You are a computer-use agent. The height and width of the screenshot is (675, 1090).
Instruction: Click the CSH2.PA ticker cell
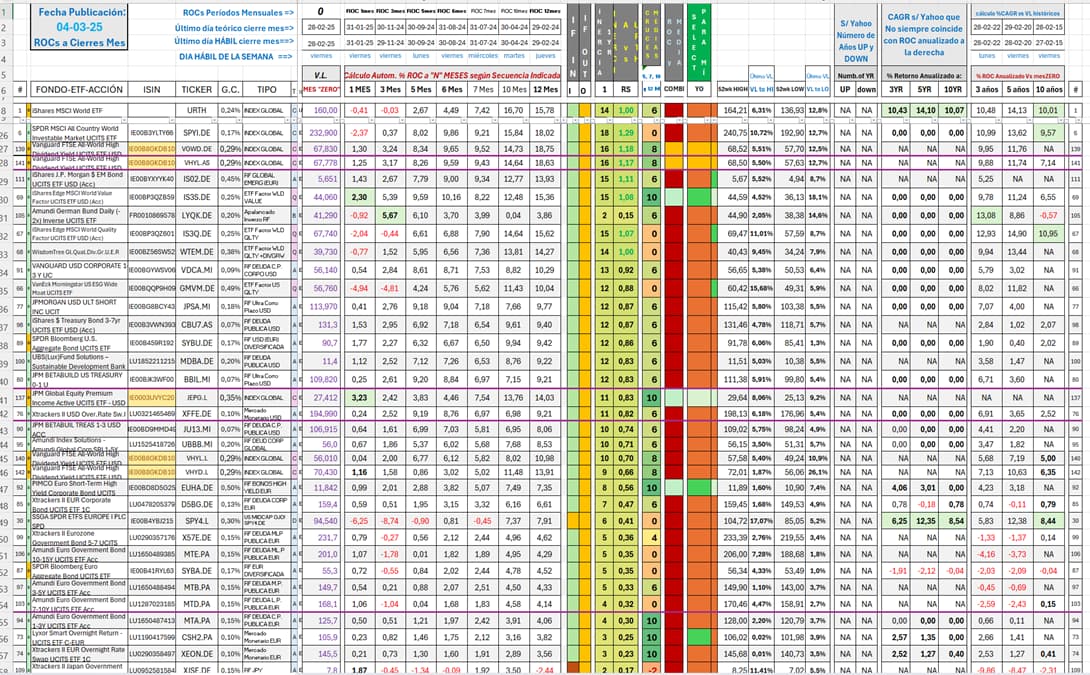pos(197,637)
